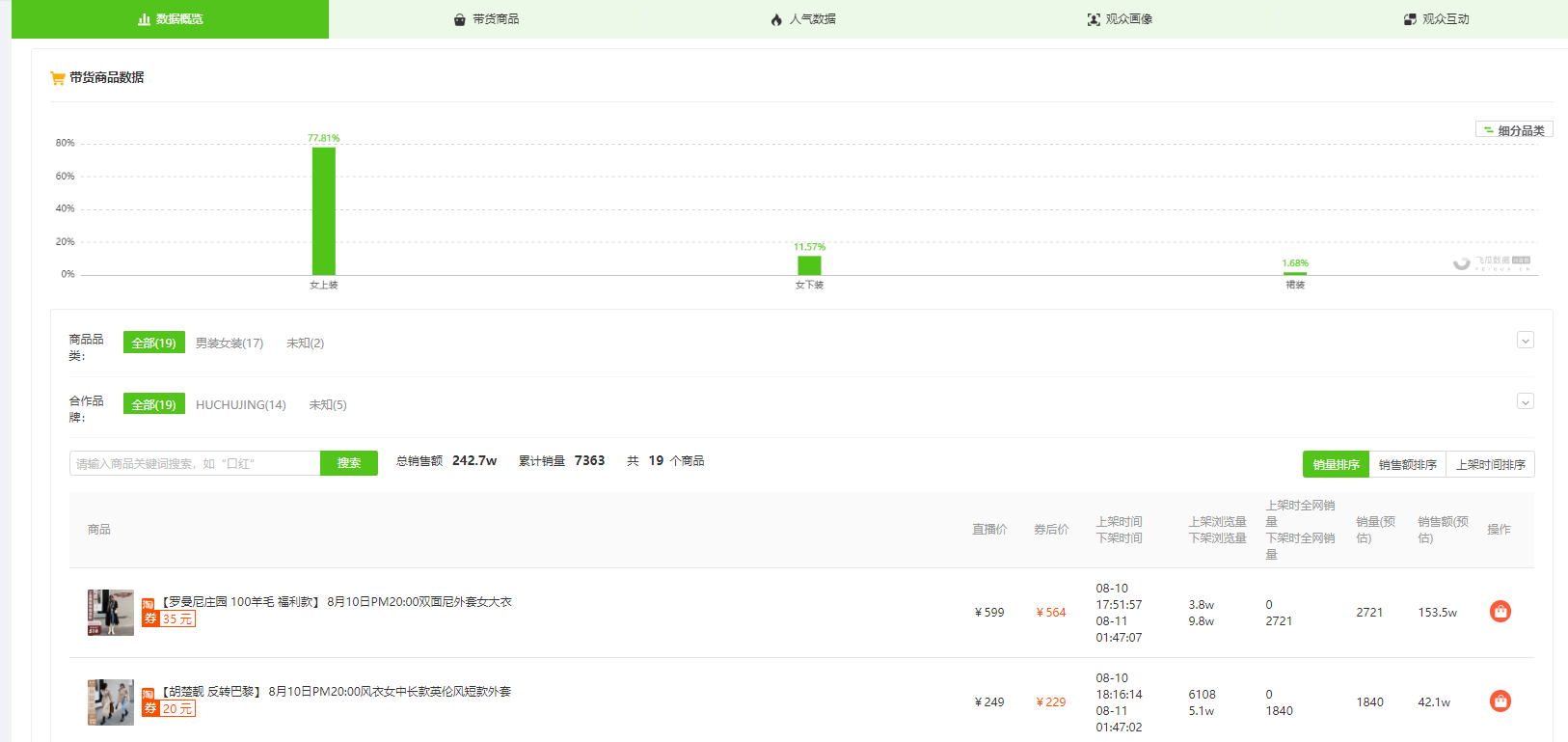
Task: Focus the product keyword search field
Action: (195, 463)
